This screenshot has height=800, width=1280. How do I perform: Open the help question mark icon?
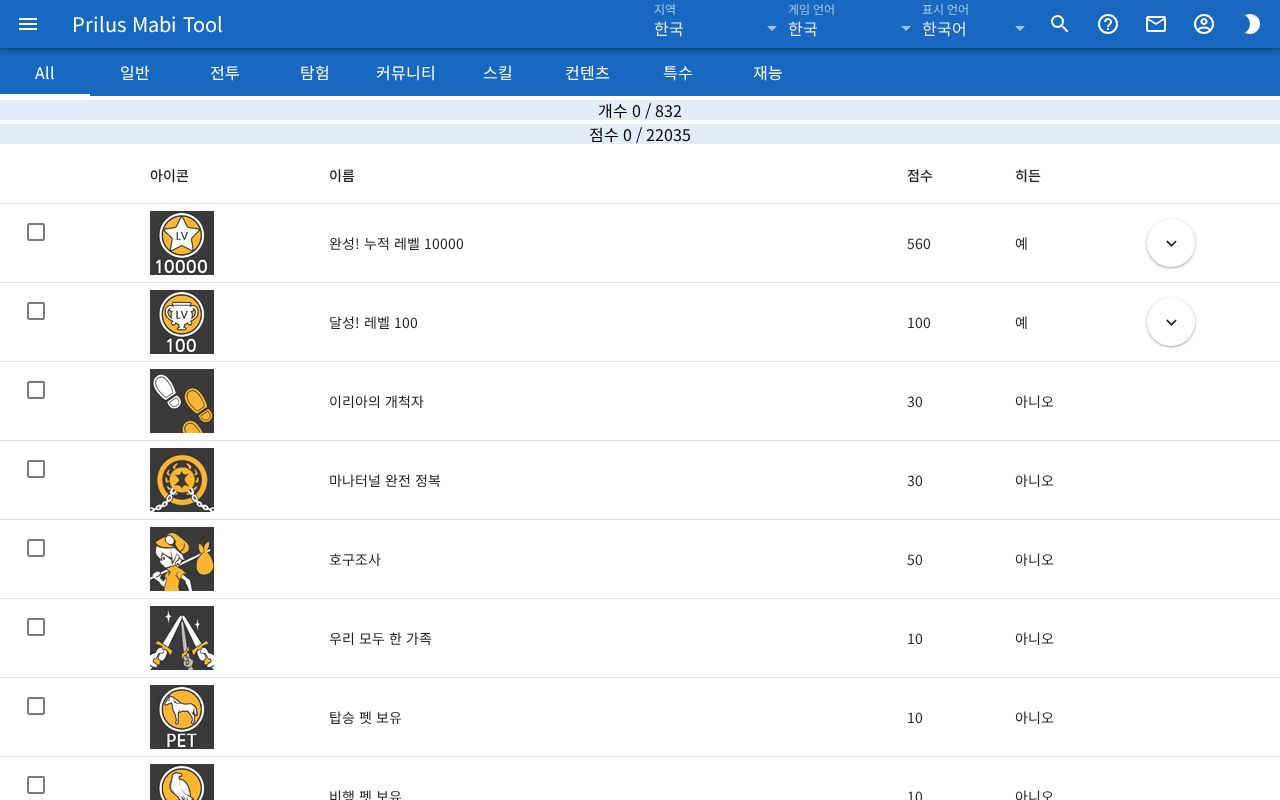(x=1108, y=24)
